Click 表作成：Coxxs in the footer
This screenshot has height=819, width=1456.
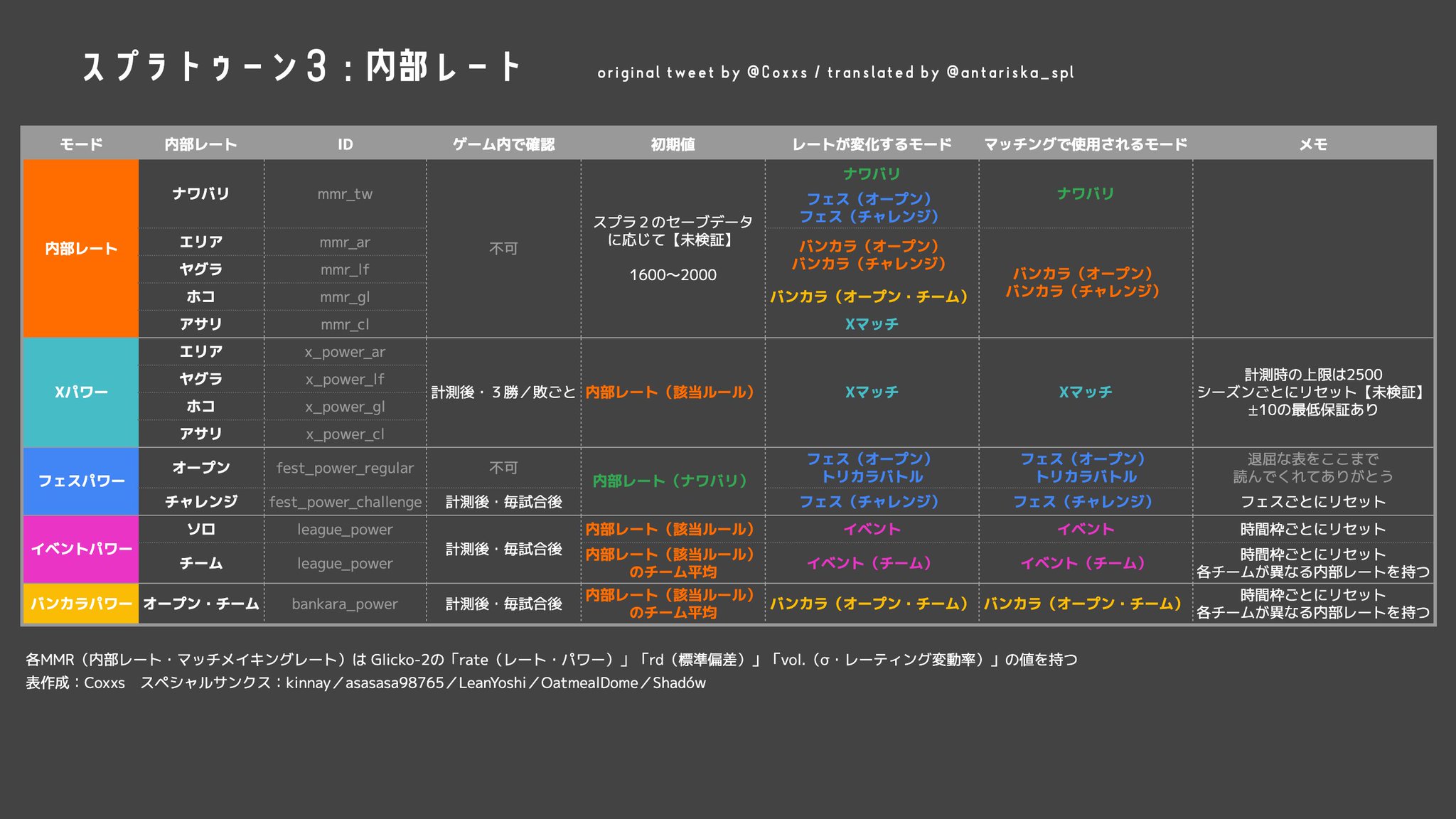click(75, 683)
